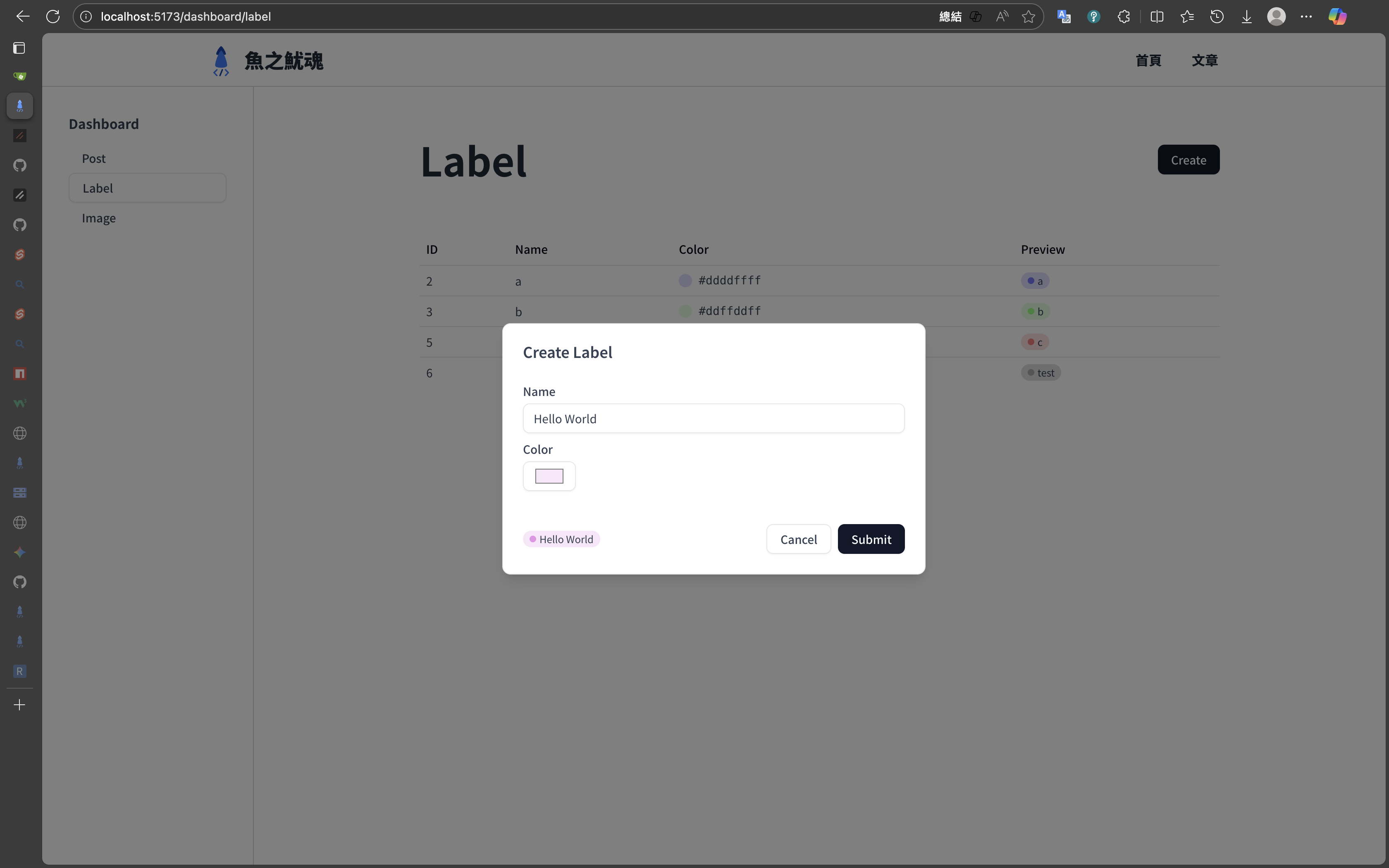Click the browser history clock icon

point(1216,17)
